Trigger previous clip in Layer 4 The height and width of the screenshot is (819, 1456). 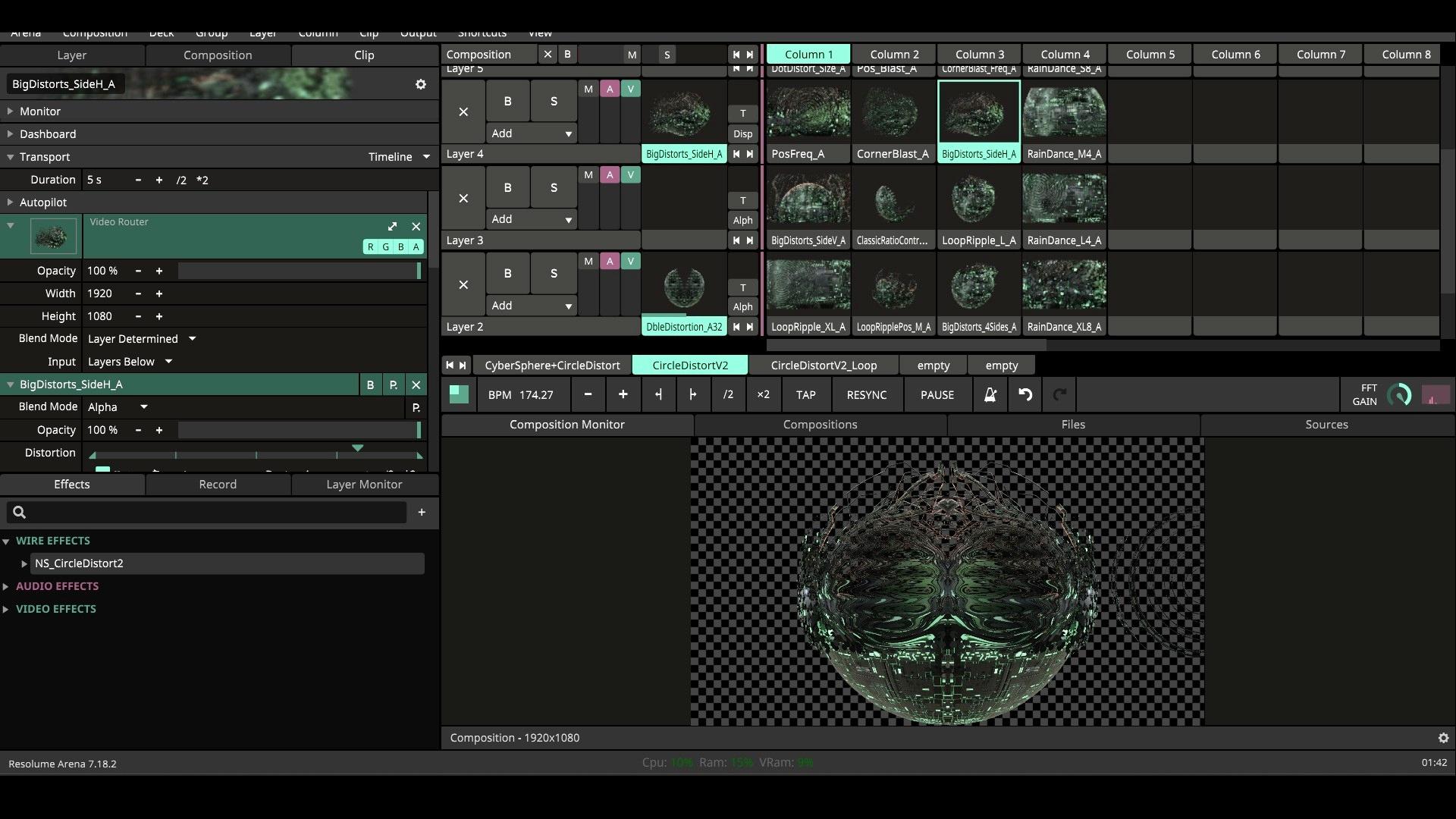(736, 154)
